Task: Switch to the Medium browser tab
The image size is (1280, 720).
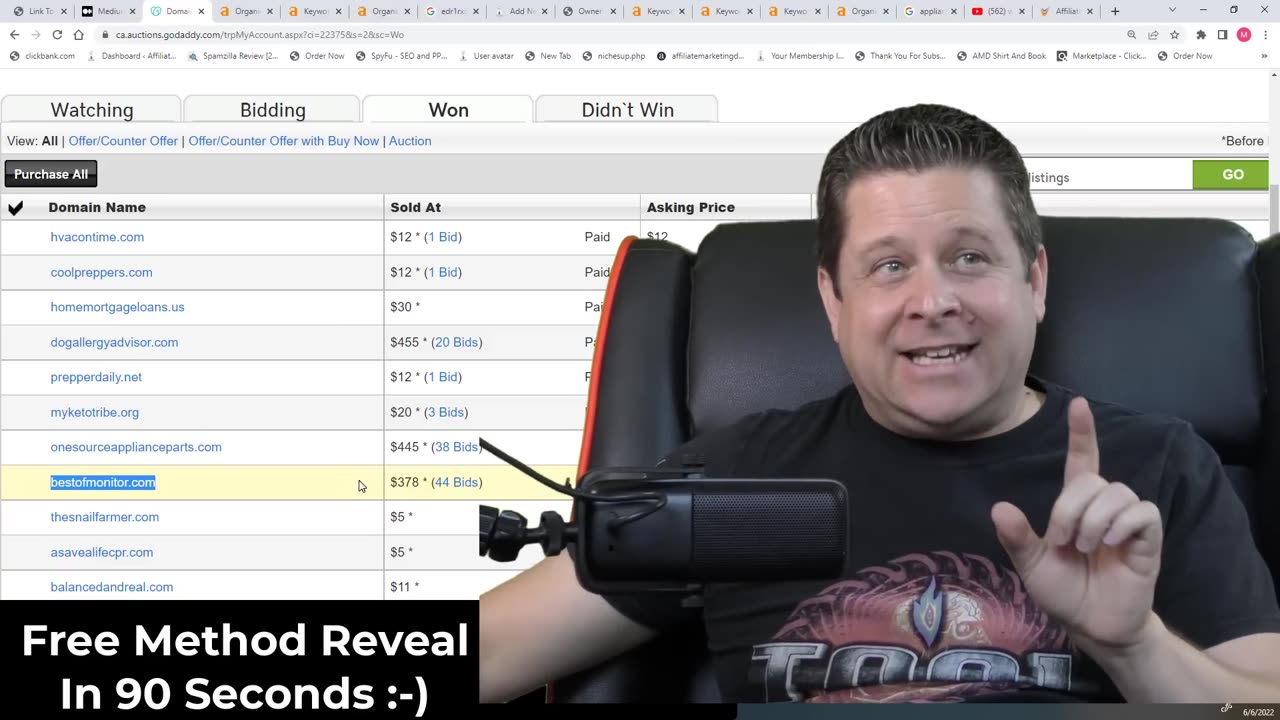Action: point(108,11)
